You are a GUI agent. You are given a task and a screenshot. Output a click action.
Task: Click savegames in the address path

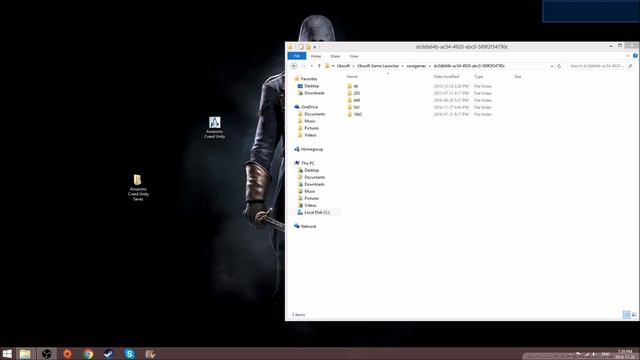click(x=416, y=66)
